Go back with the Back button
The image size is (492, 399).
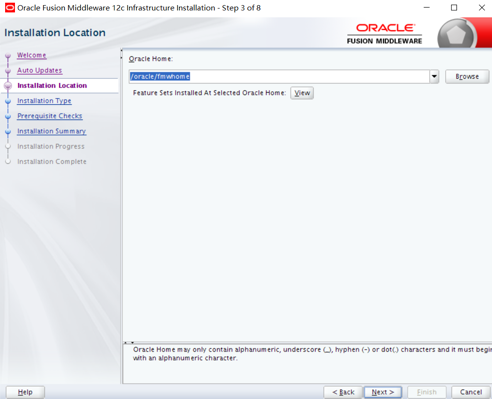tap(343, 392)
